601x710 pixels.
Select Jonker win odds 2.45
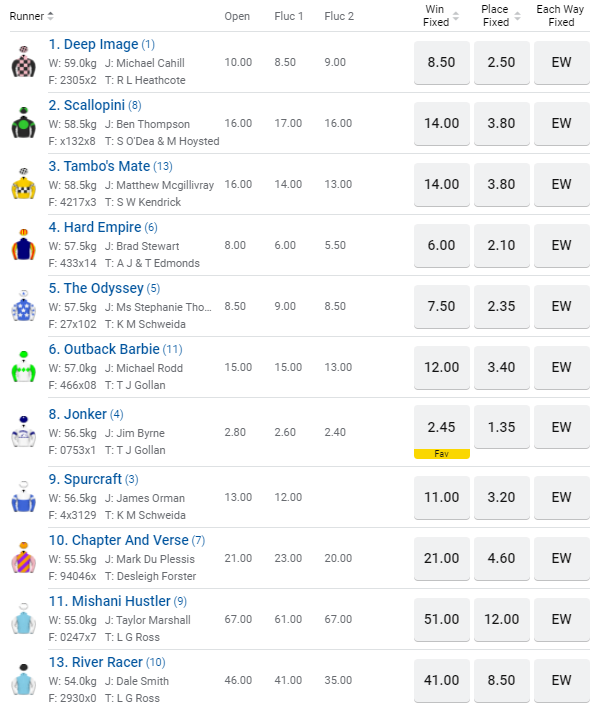(x=441, y=427)
